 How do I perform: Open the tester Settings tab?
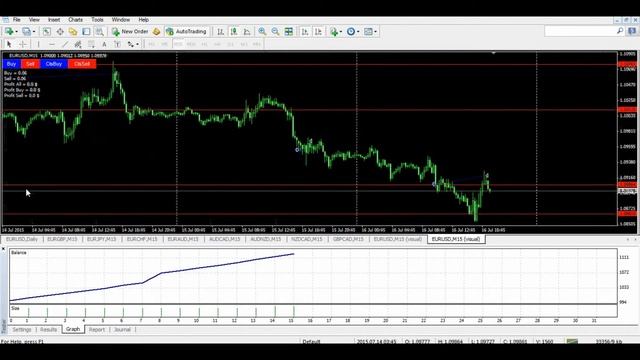22,329
